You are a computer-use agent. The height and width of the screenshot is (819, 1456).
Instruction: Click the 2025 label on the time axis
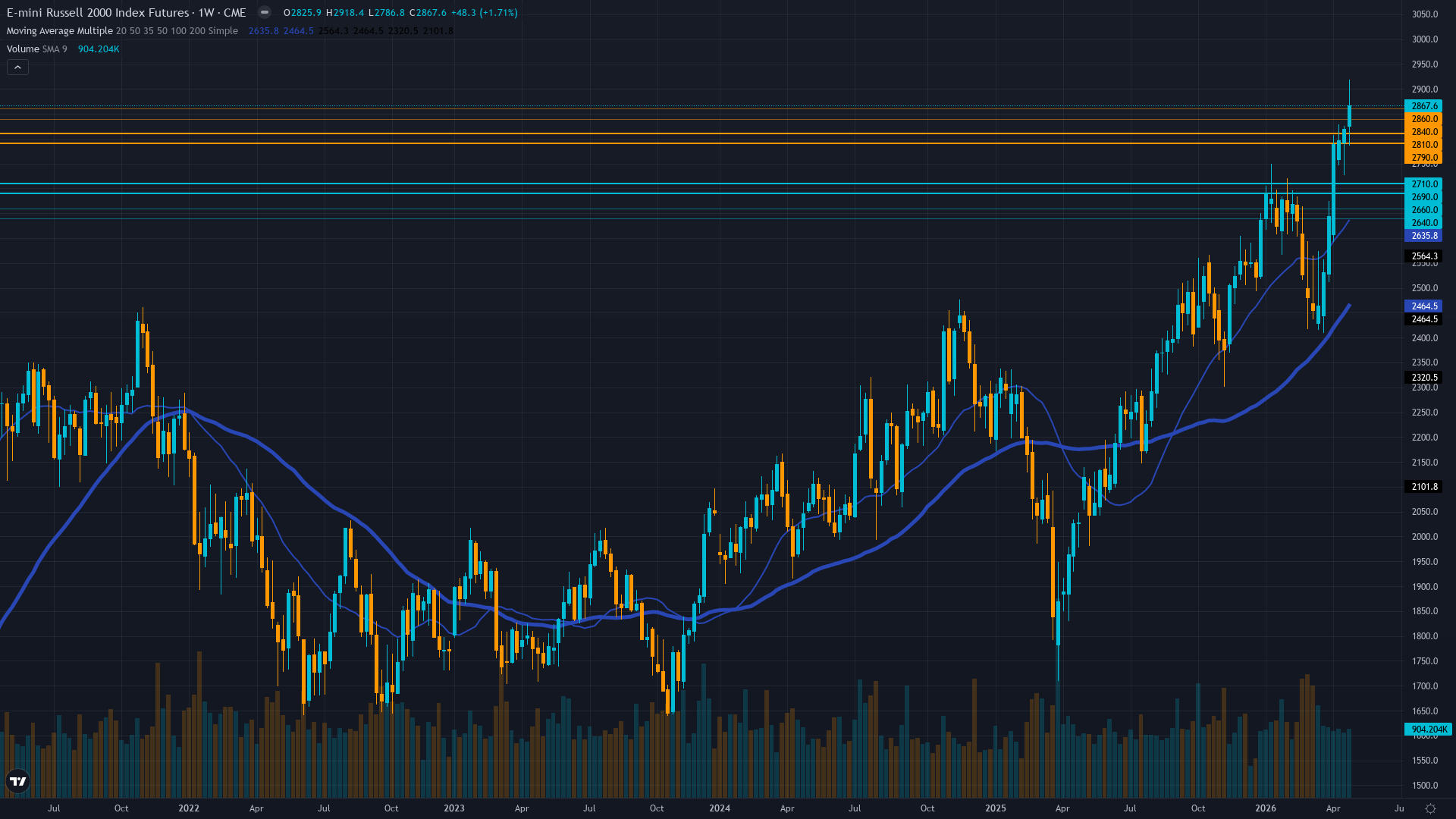996,808
